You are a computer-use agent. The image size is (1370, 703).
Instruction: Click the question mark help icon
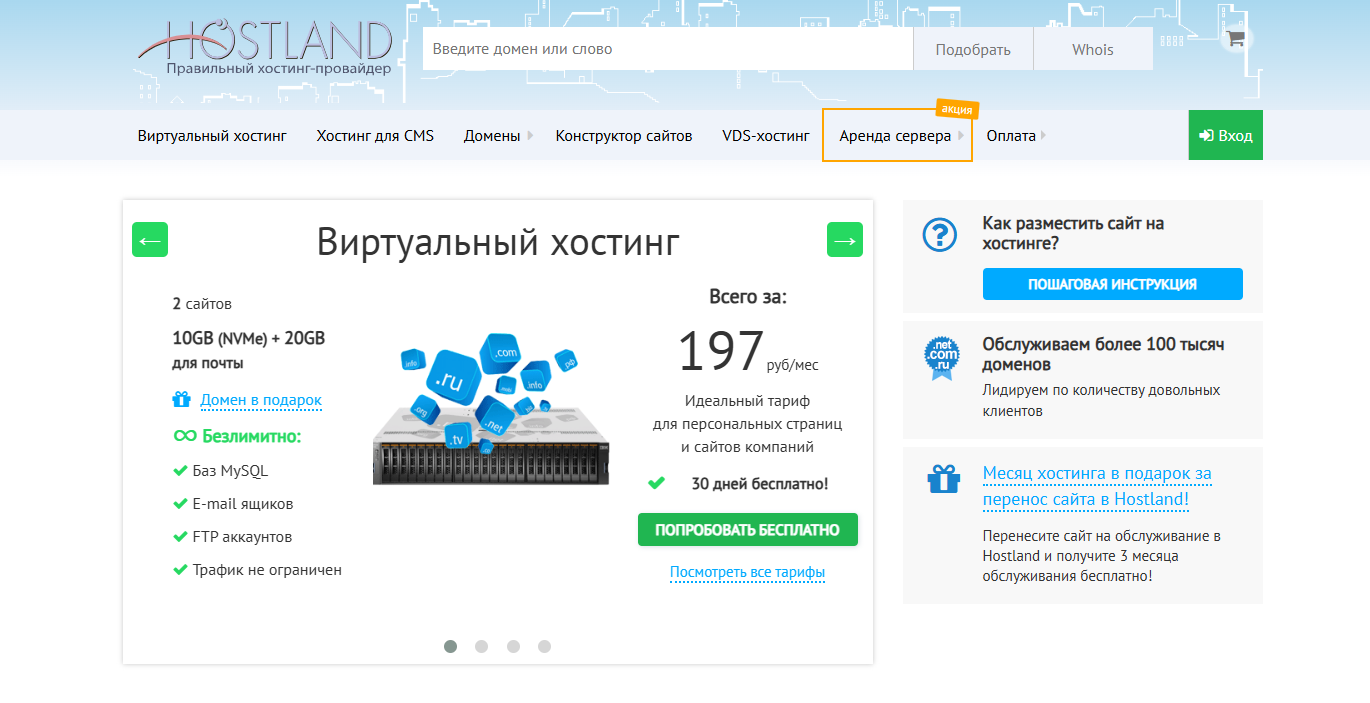940,235
